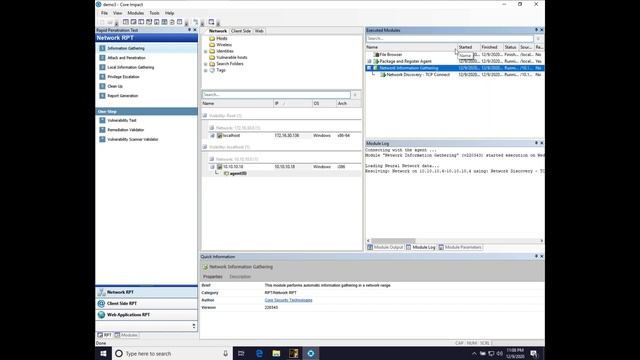Open the Modules menu

point(136,13)
